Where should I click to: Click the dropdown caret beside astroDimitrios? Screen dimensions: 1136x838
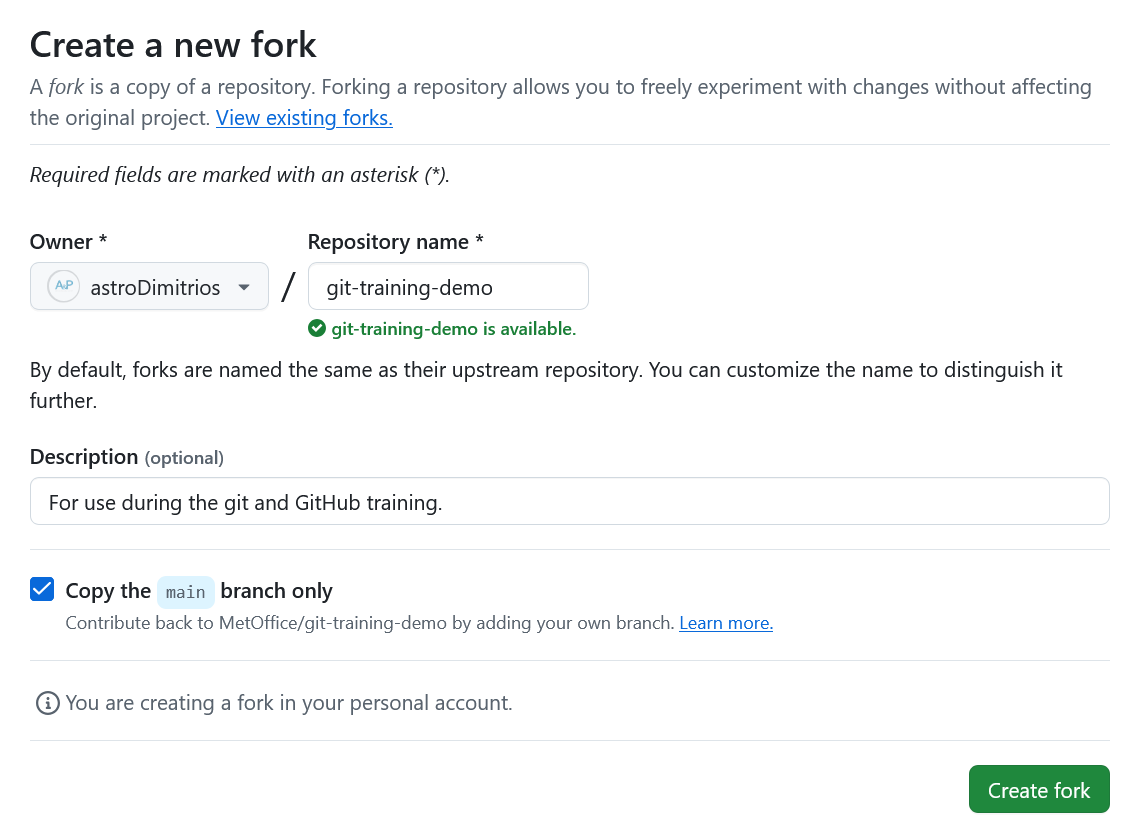pyautogui.click(x=244, y=287)
